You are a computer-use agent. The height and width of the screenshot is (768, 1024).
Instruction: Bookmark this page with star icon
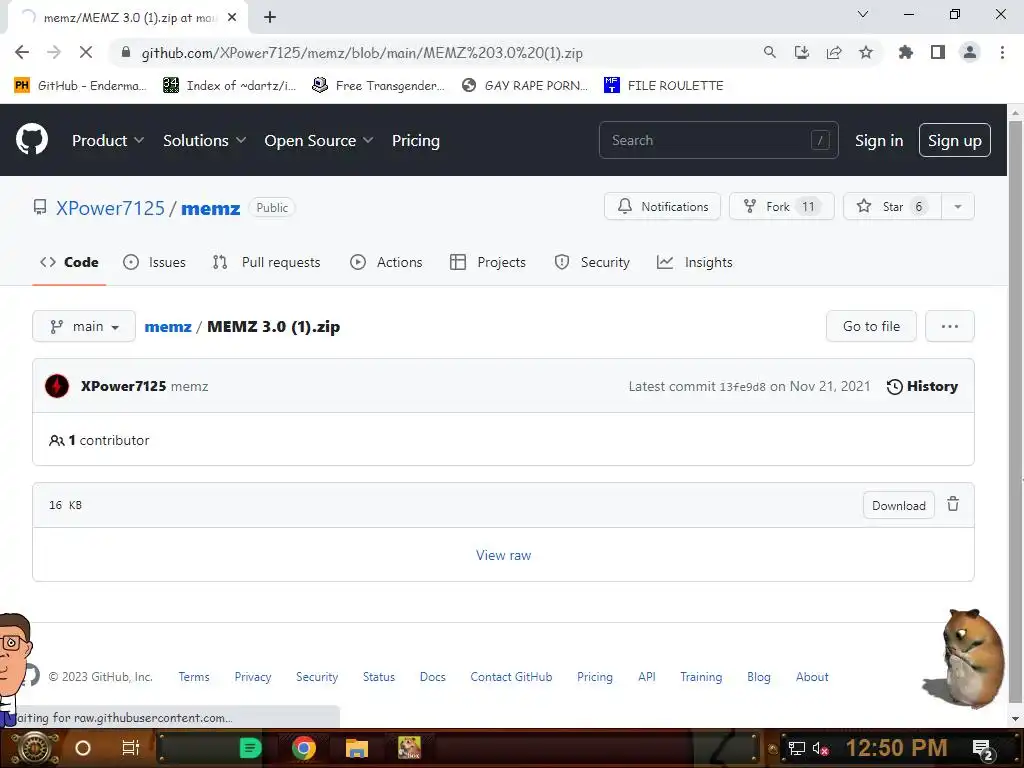[866, 52]
